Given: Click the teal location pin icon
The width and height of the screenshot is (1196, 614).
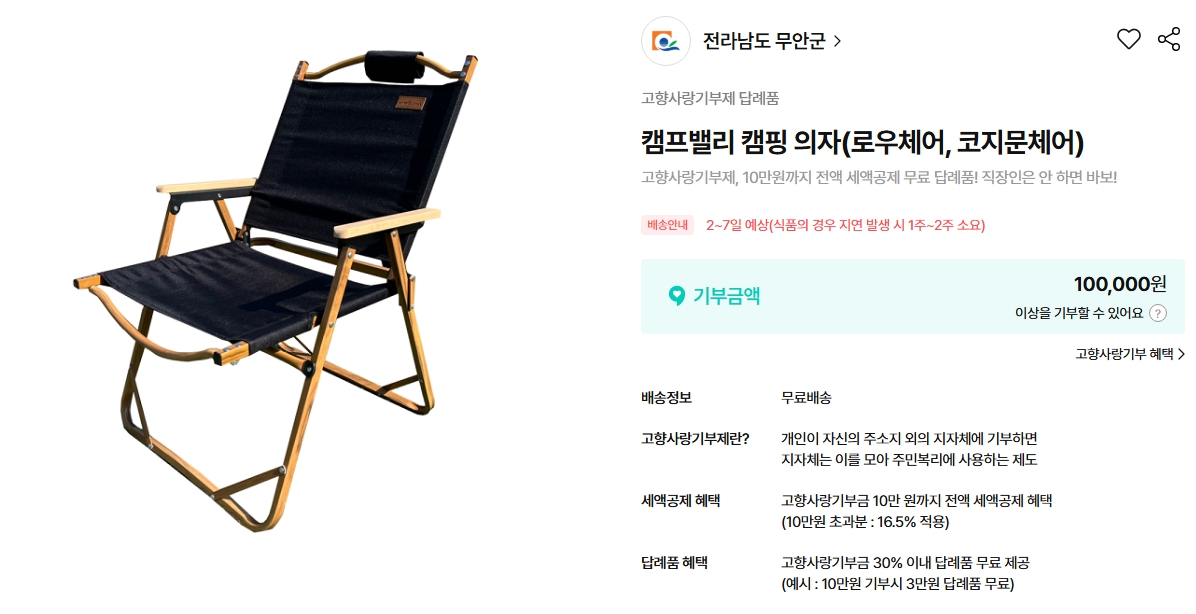Looking at the screenshot, I should click(x=676, y=296).
